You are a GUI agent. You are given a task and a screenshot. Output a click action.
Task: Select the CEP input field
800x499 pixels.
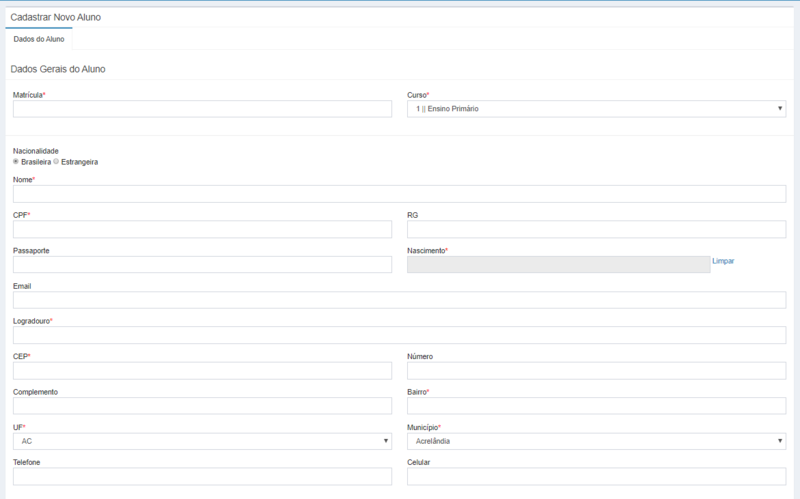point(202,370)
